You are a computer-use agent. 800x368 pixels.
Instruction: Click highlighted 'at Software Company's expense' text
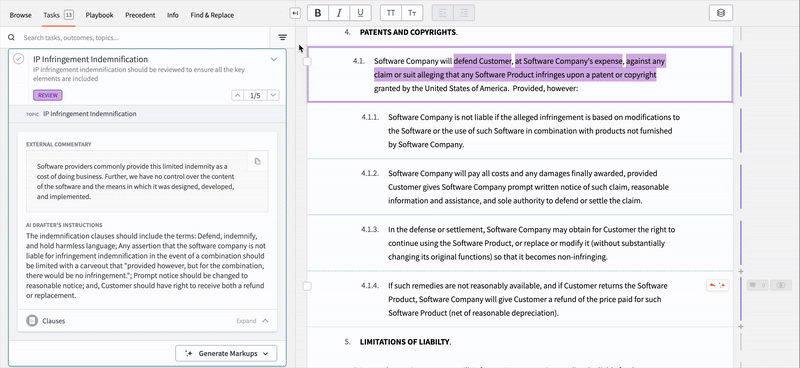(x=569, y=61)
